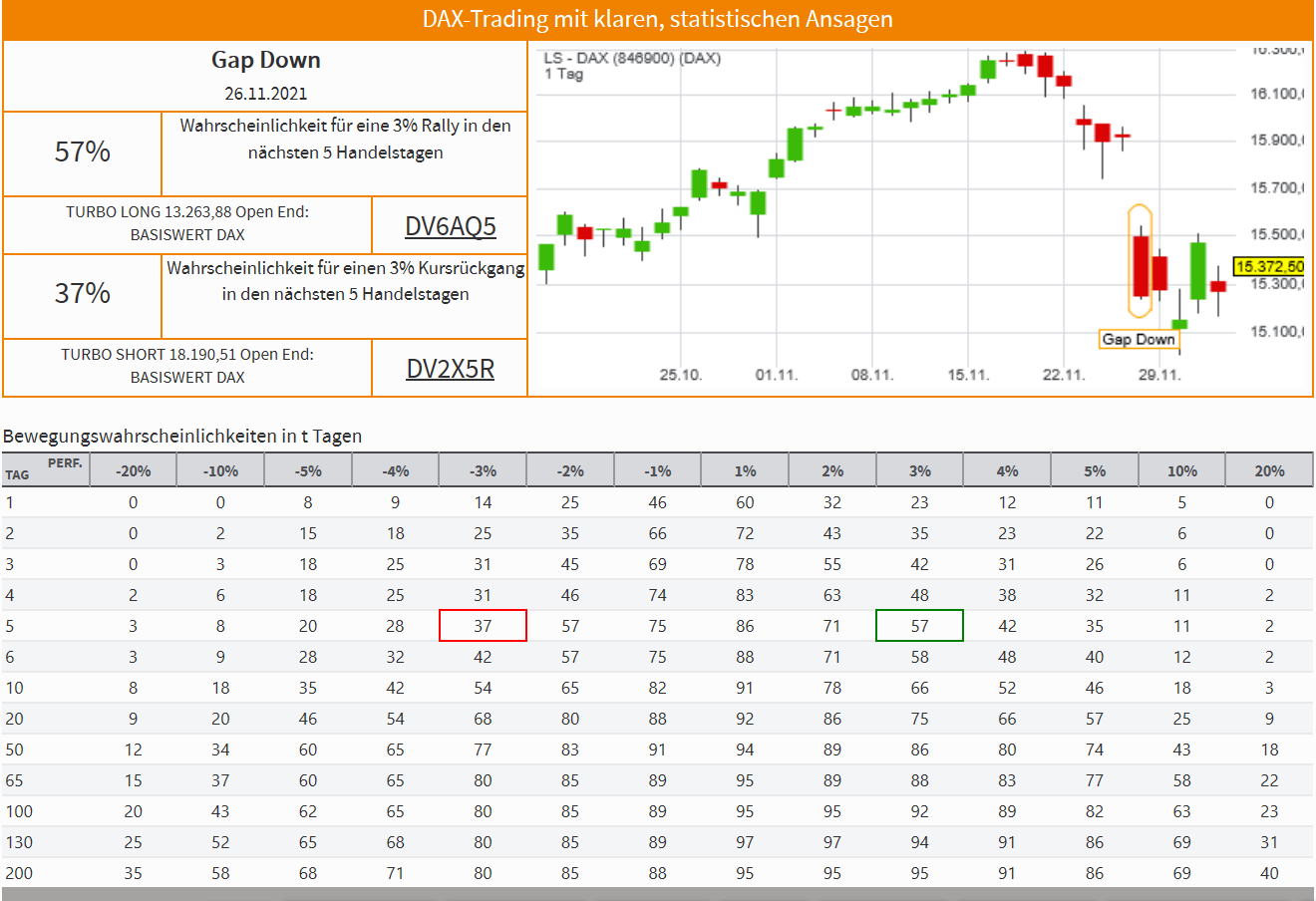Select the row label for day 200
Image resolution: width=1316 pixels, height=901 pixels.
coord(19,873)
